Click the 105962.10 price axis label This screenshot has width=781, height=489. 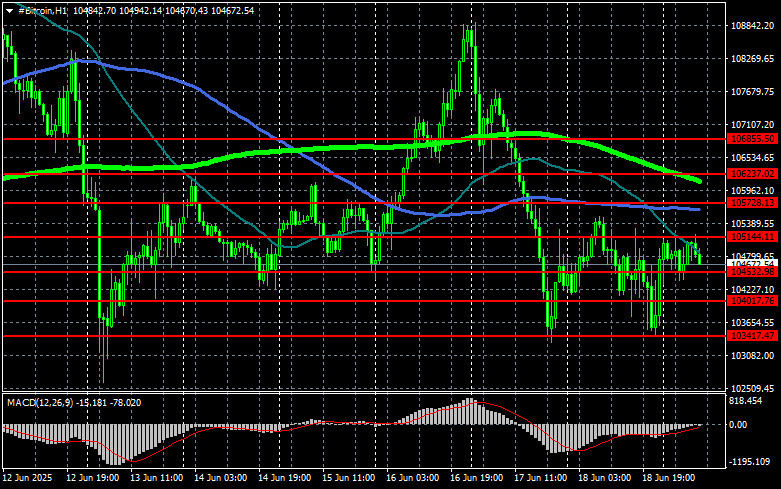point(752,191)
